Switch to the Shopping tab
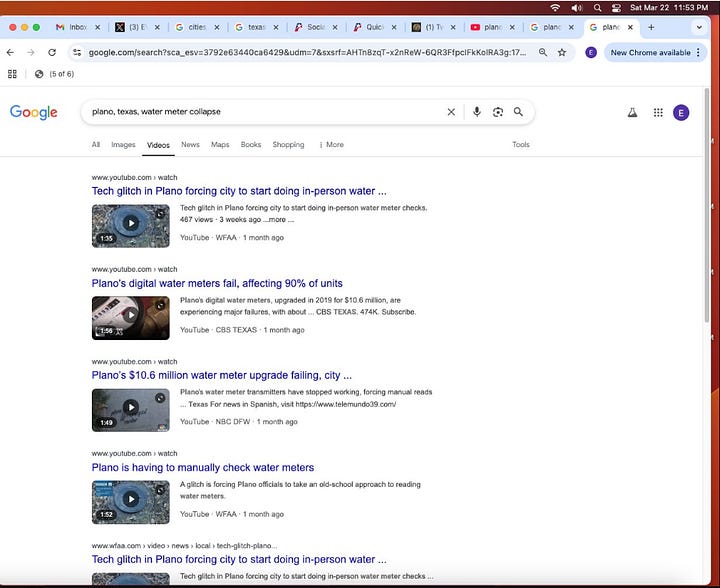 click(288, 145)
